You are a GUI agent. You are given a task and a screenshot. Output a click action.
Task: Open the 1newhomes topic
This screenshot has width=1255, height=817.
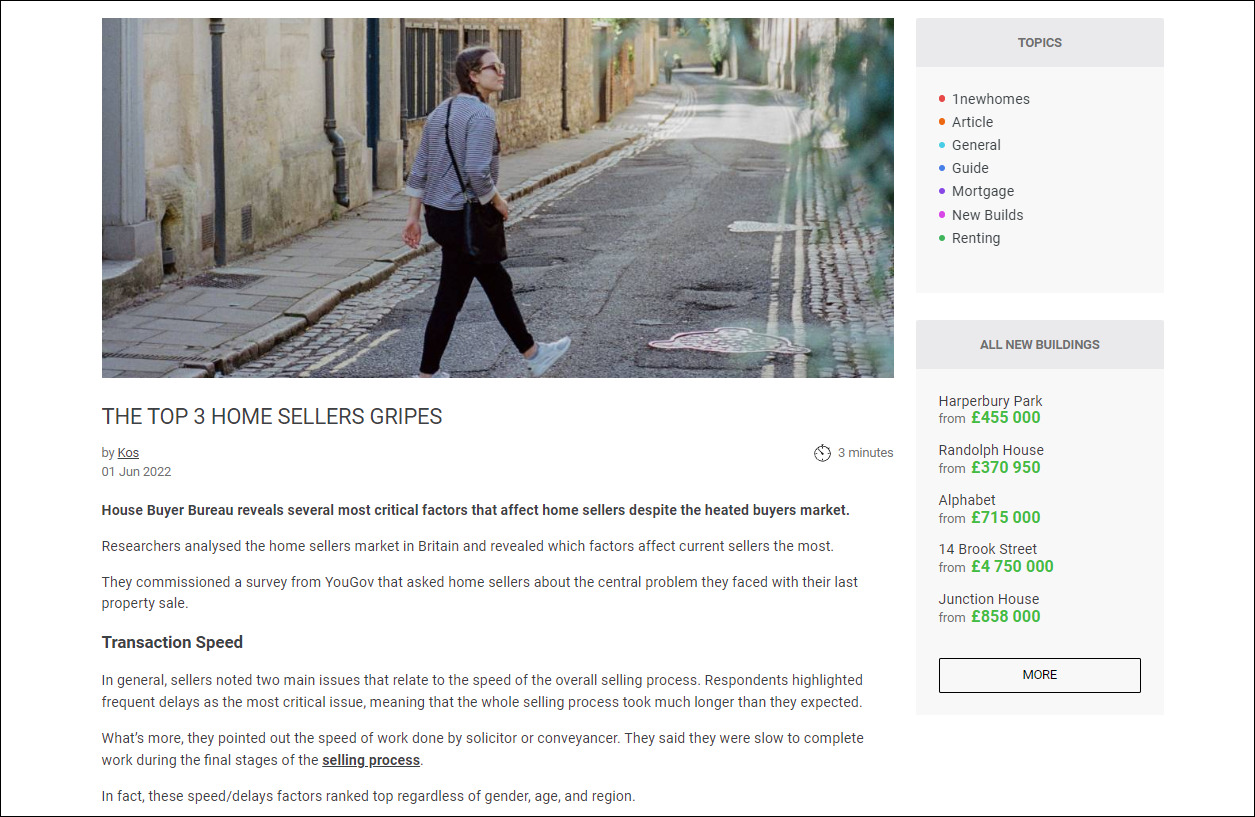(990, 99)
